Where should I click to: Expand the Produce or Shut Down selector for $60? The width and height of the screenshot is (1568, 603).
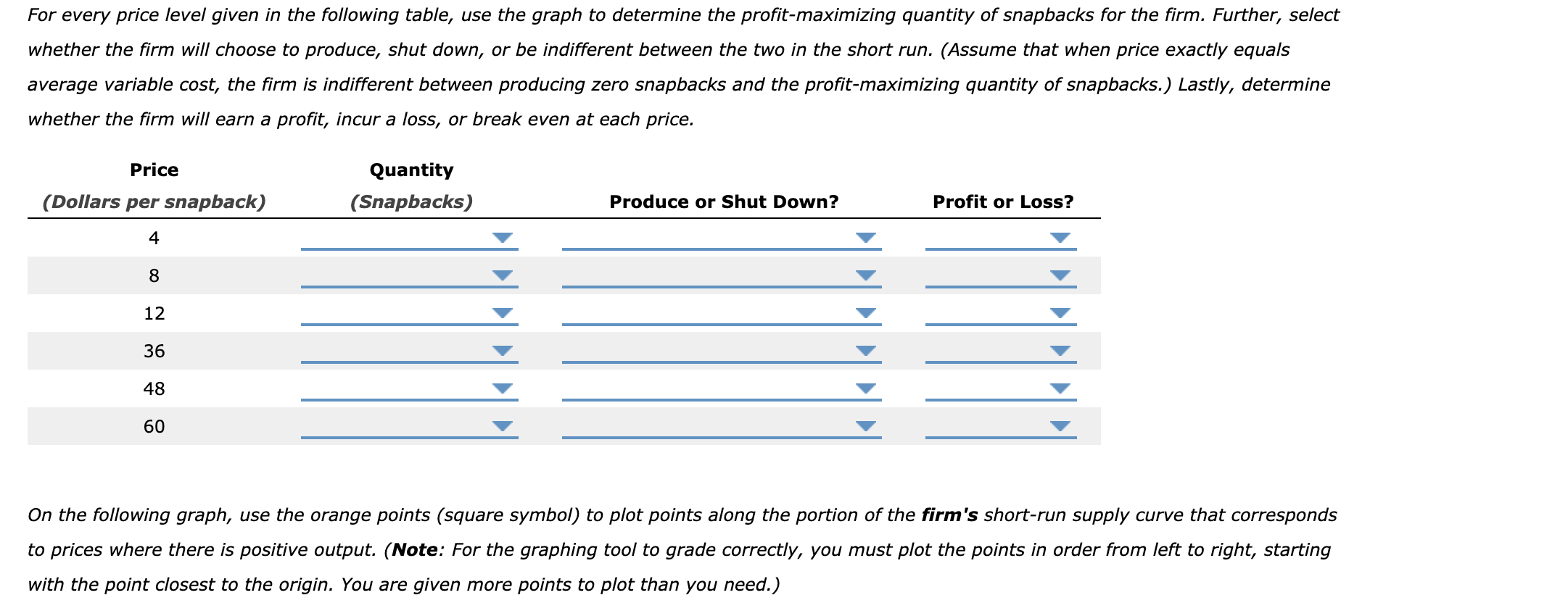866,425
